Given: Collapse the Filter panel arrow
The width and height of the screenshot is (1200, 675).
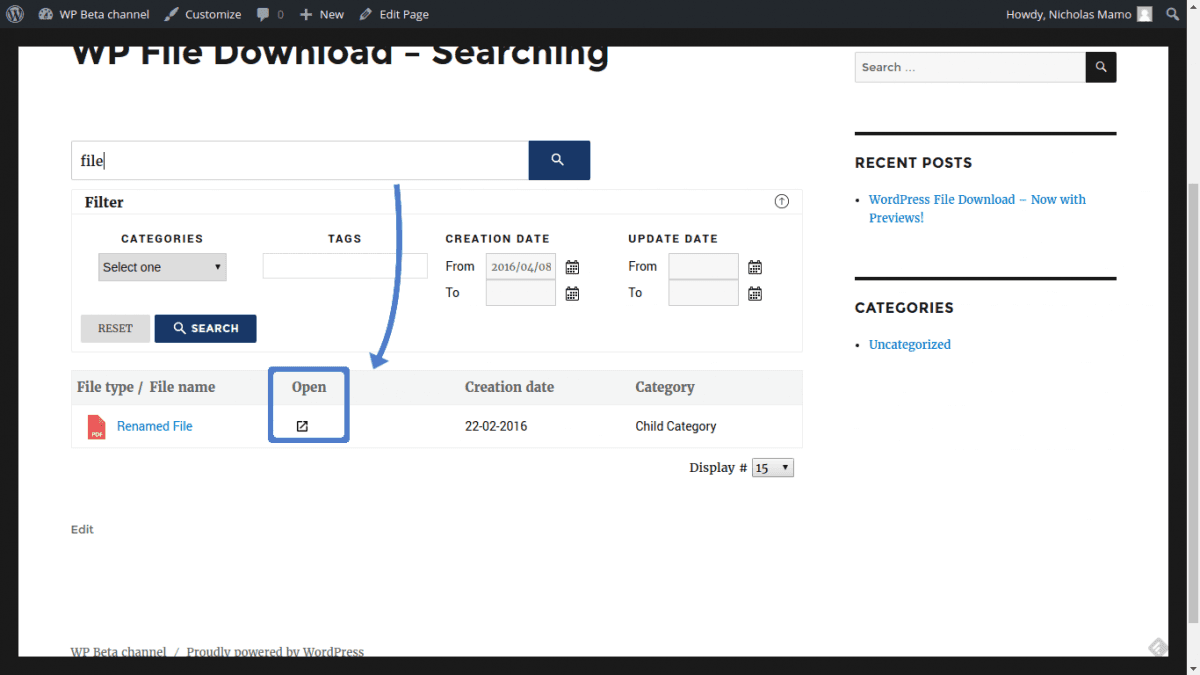Looking at the screenshot, I should (x=782, y=201).
